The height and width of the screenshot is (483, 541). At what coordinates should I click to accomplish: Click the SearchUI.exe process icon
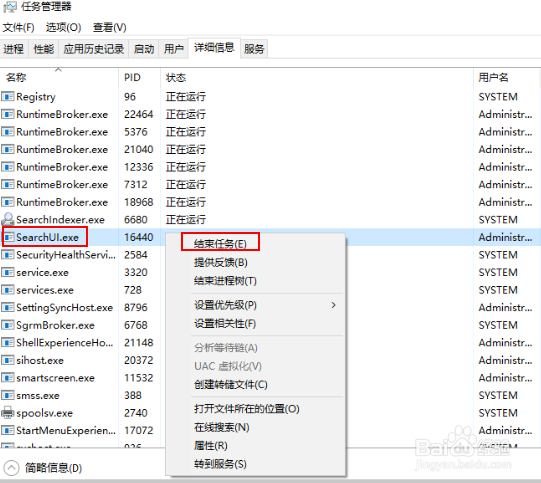pos(8,237)
